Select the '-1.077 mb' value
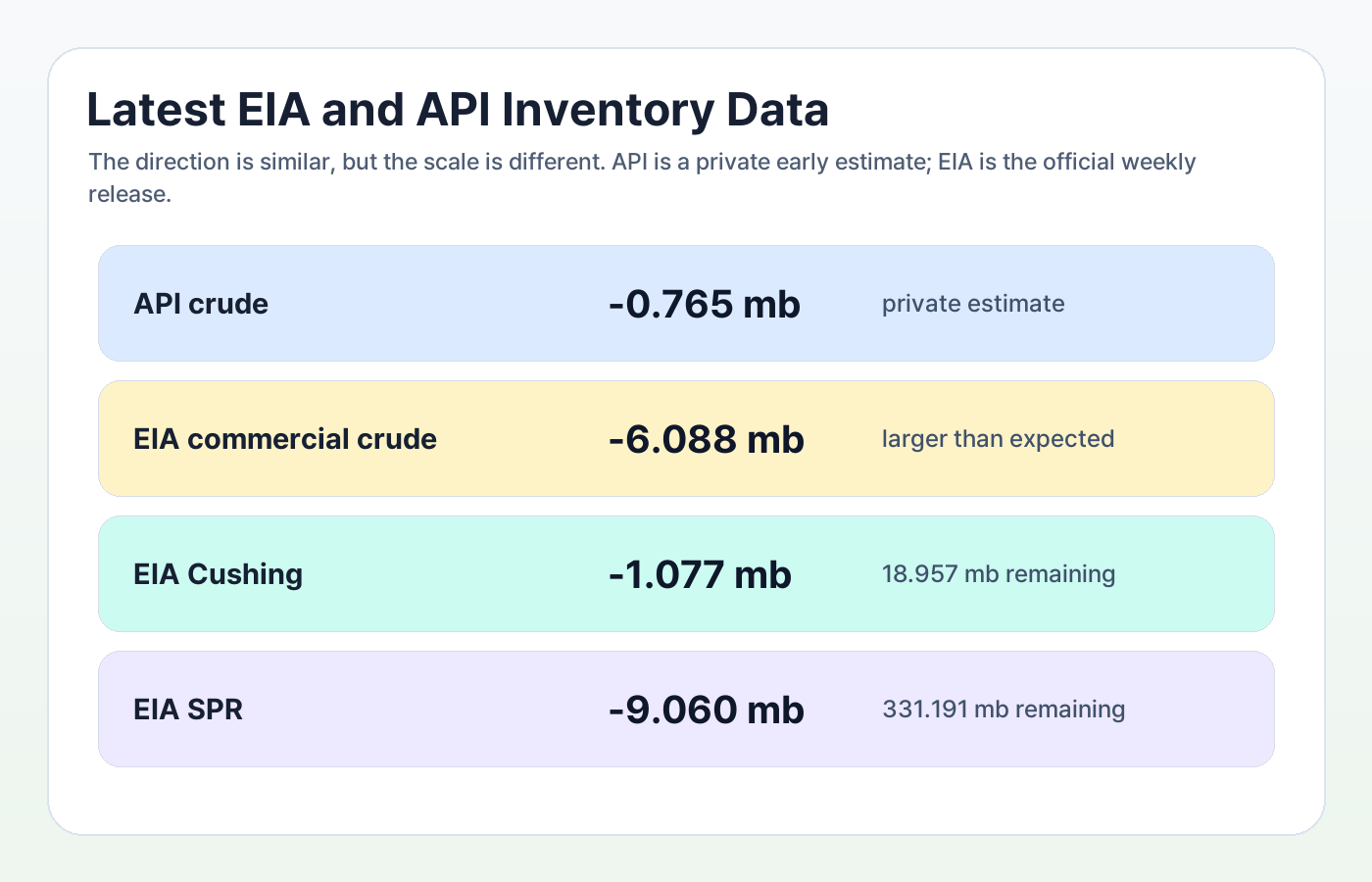Image resolution: width=1372 pixels, height=882 pixels. (700, 574)
